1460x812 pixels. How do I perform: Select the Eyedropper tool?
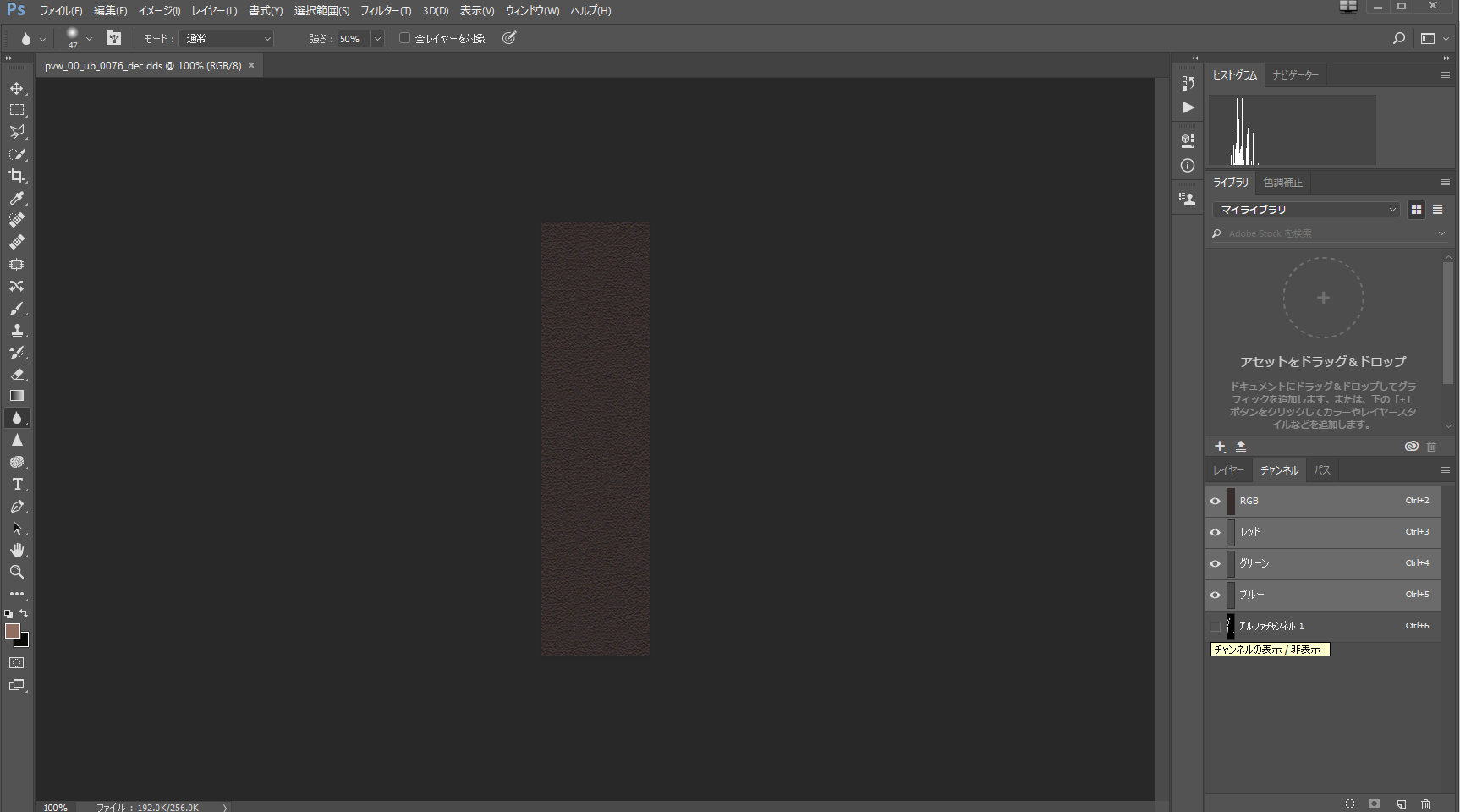[17, 198]
